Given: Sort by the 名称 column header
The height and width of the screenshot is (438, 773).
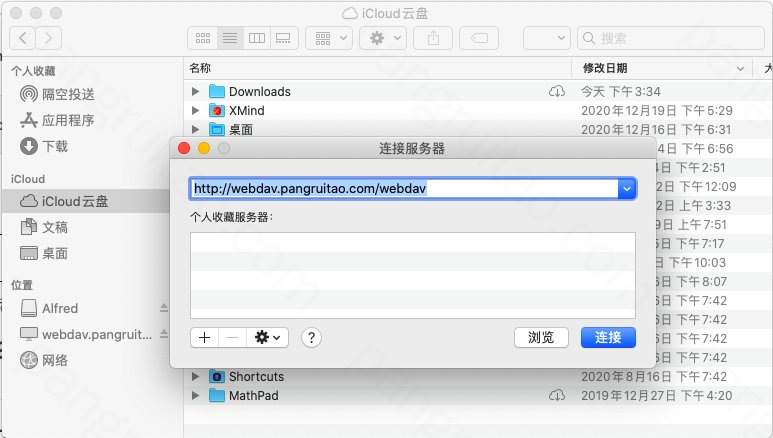Looking at the screenshot, I should [x=378, y=68].
